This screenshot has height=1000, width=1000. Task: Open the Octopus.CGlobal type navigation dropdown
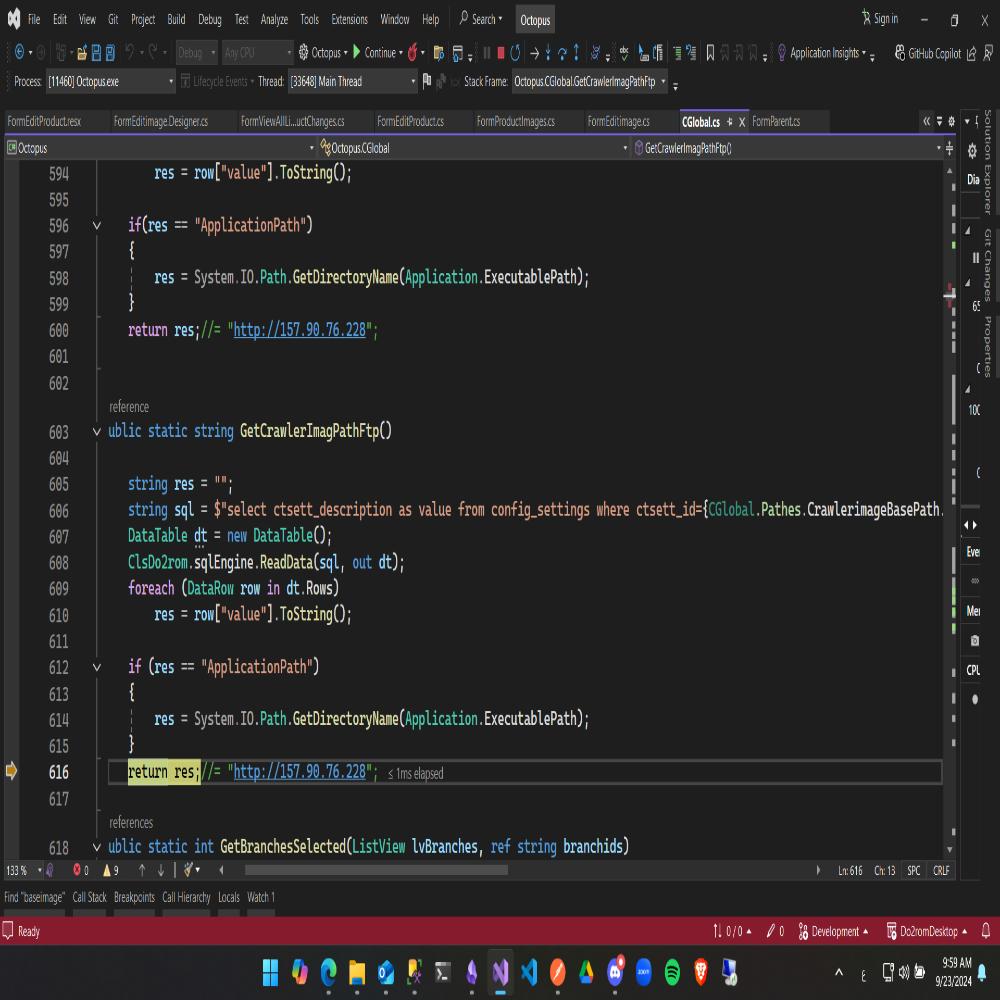(474, 148)
